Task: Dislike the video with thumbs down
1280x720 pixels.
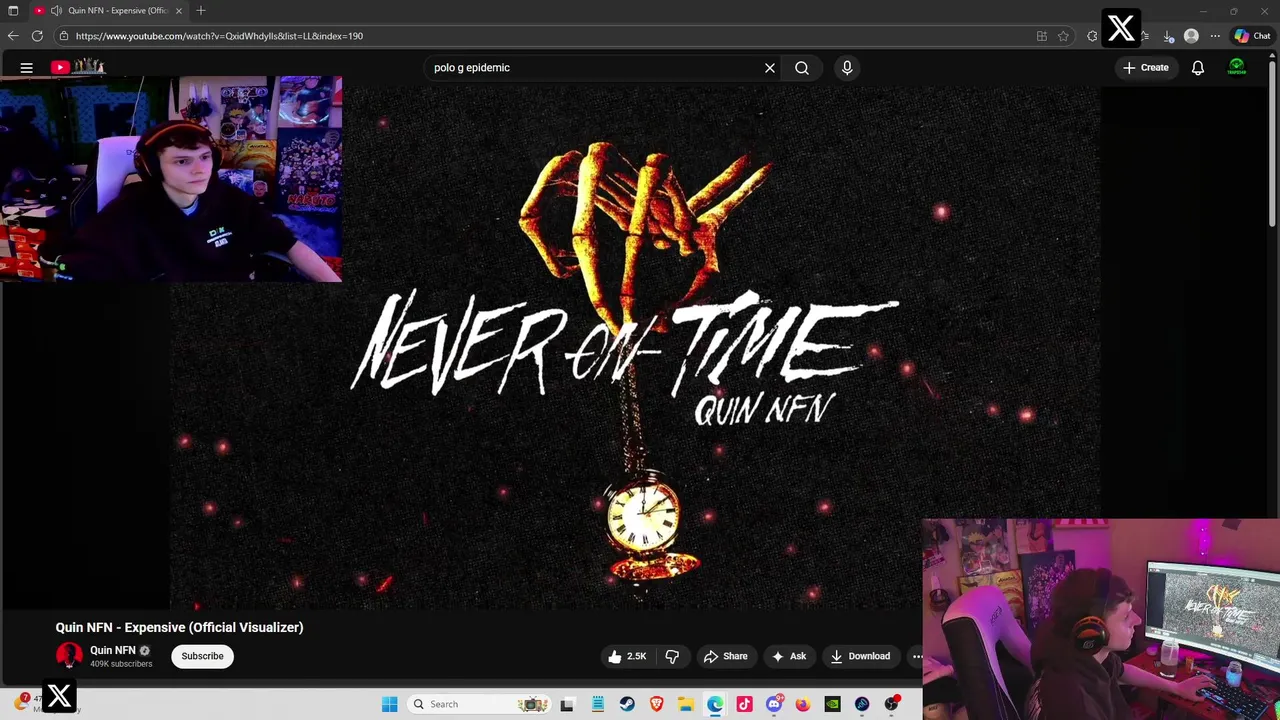Action: (672, 656)
